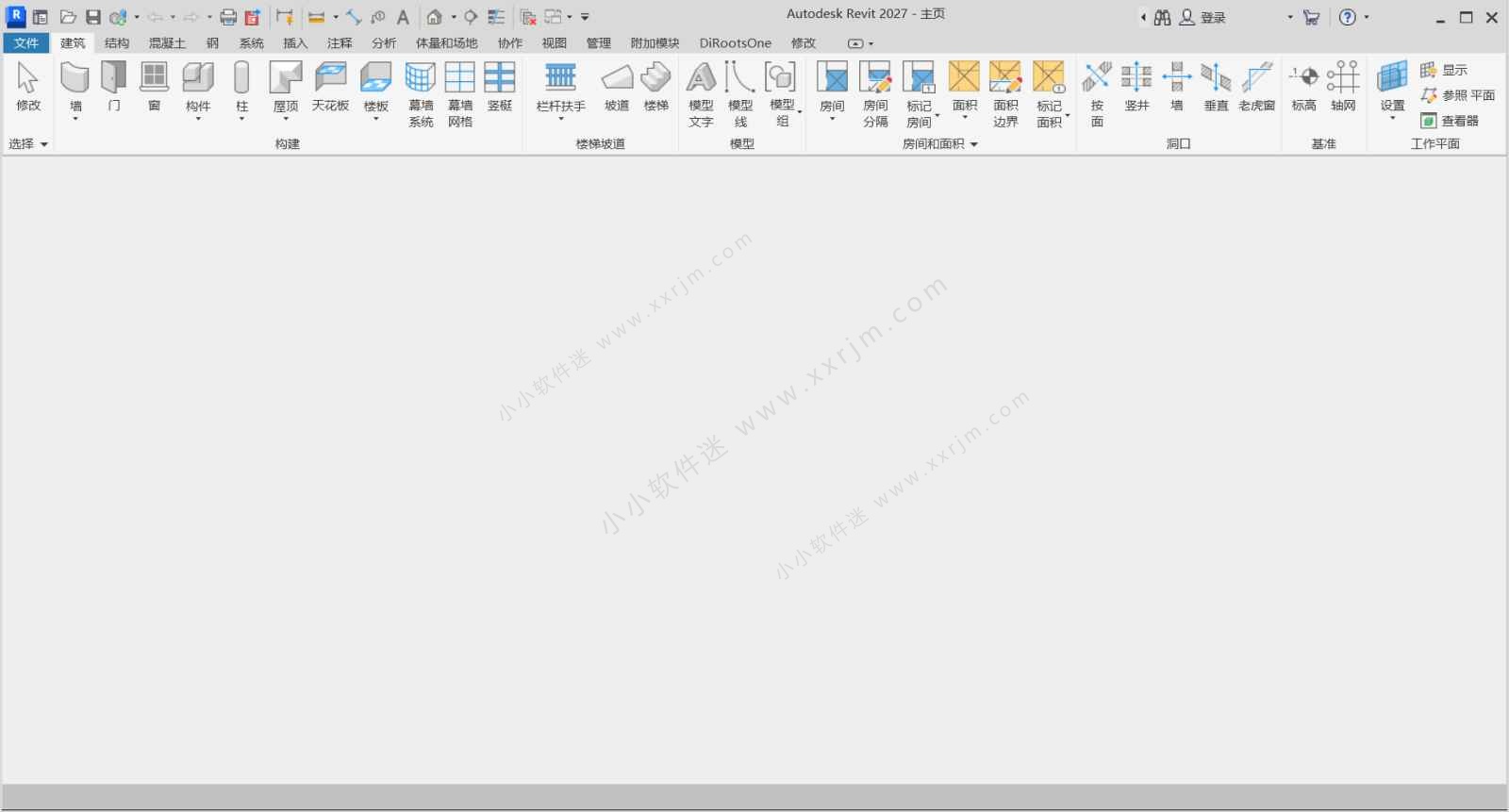Open the customize quick access toolbar dropdown arrow
This screenshot has height=812, width=1509.
[585, 17]
